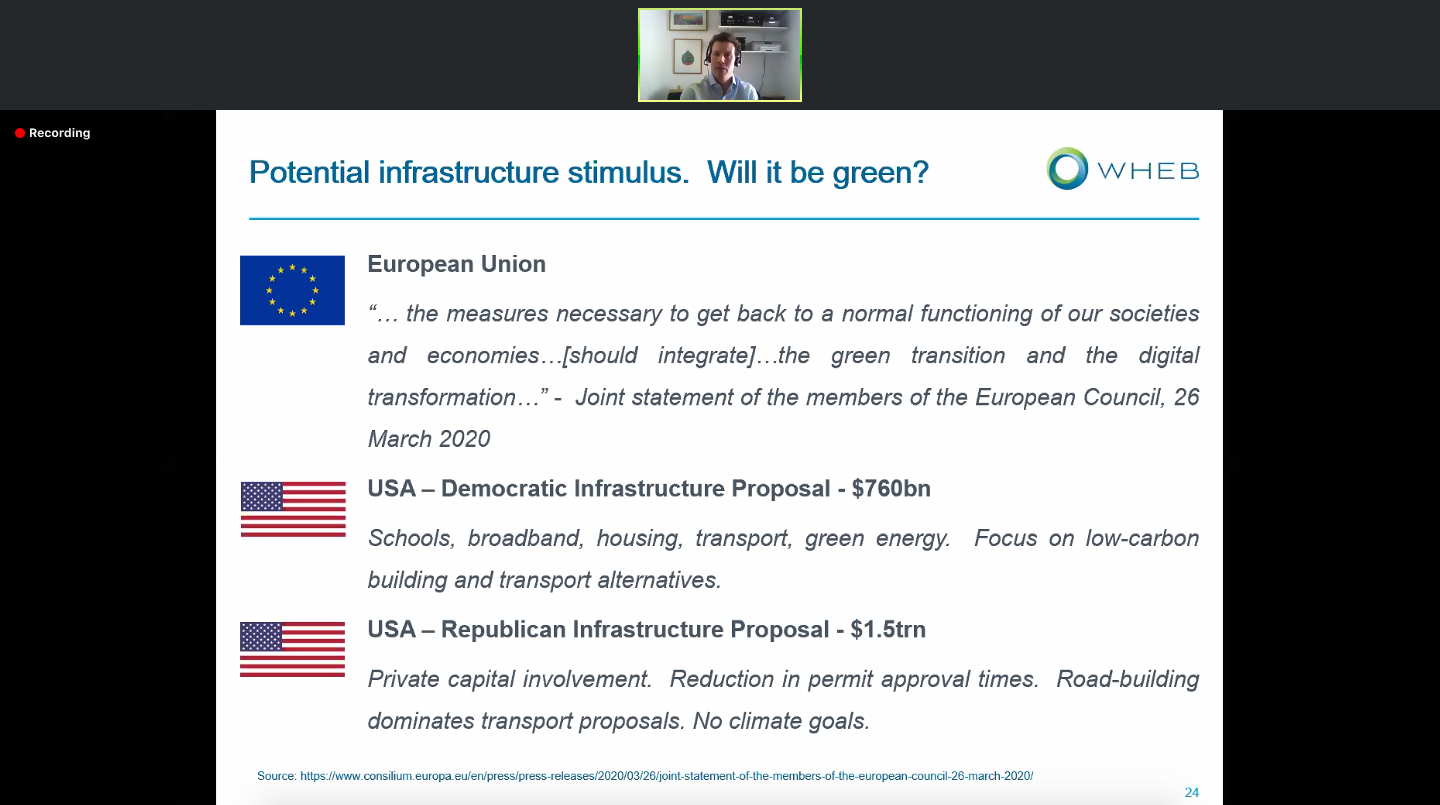Click the Recording label text
Screen dimensions: 1440x805
click(59, 133)
